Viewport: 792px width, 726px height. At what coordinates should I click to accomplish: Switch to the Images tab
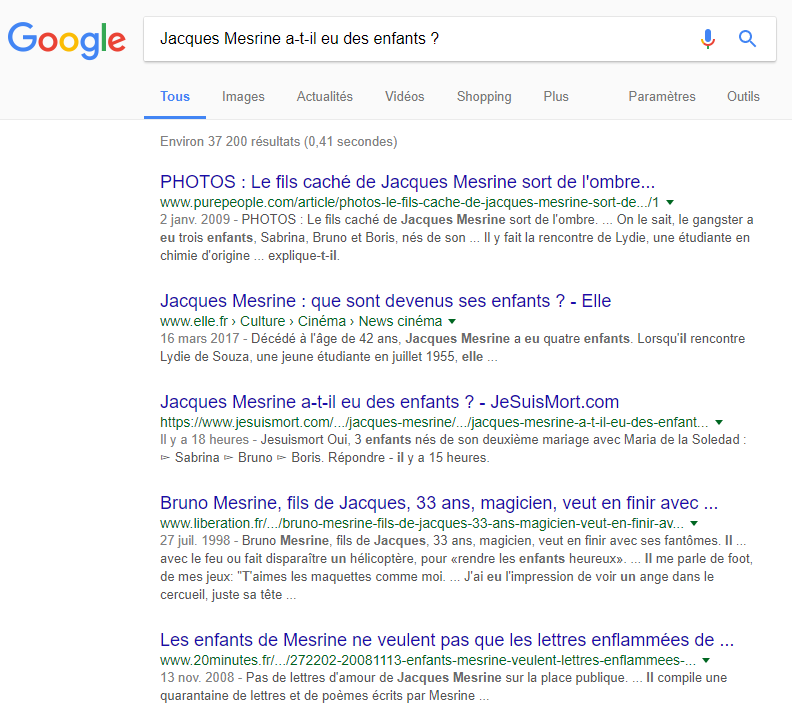(x=243, y=97)
